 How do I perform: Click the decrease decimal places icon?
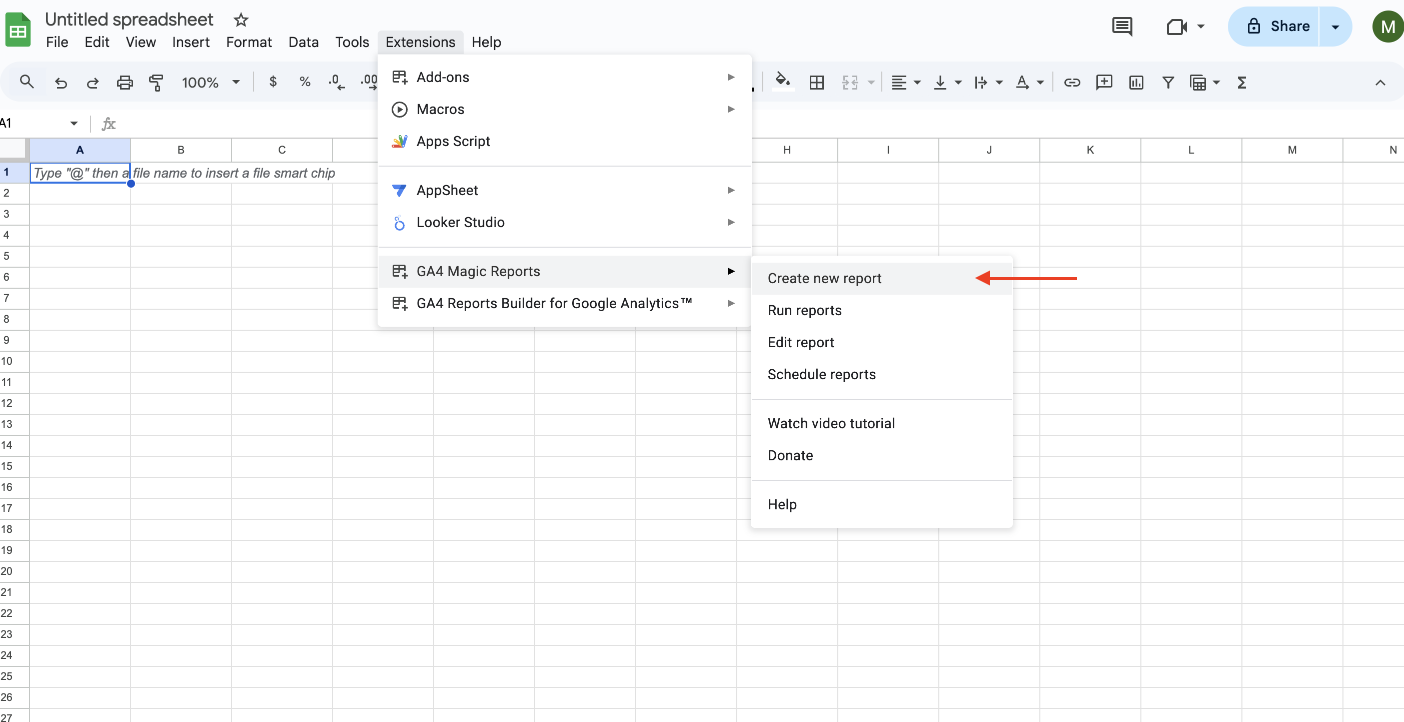click(x=336, y=82)
